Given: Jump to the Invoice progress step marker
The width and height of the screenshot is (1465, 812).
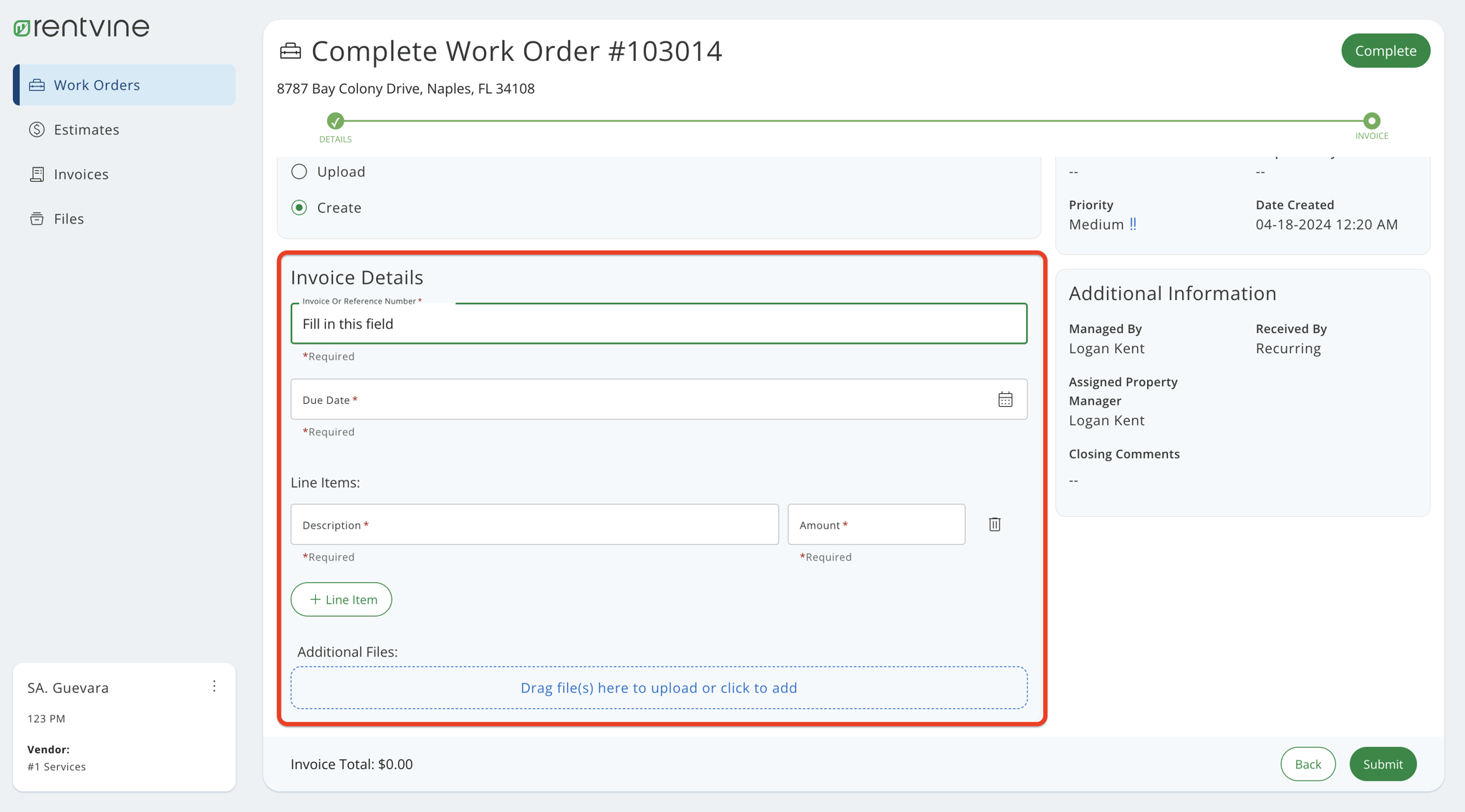Looking at the screenshot, I should tap(1371, 121).
